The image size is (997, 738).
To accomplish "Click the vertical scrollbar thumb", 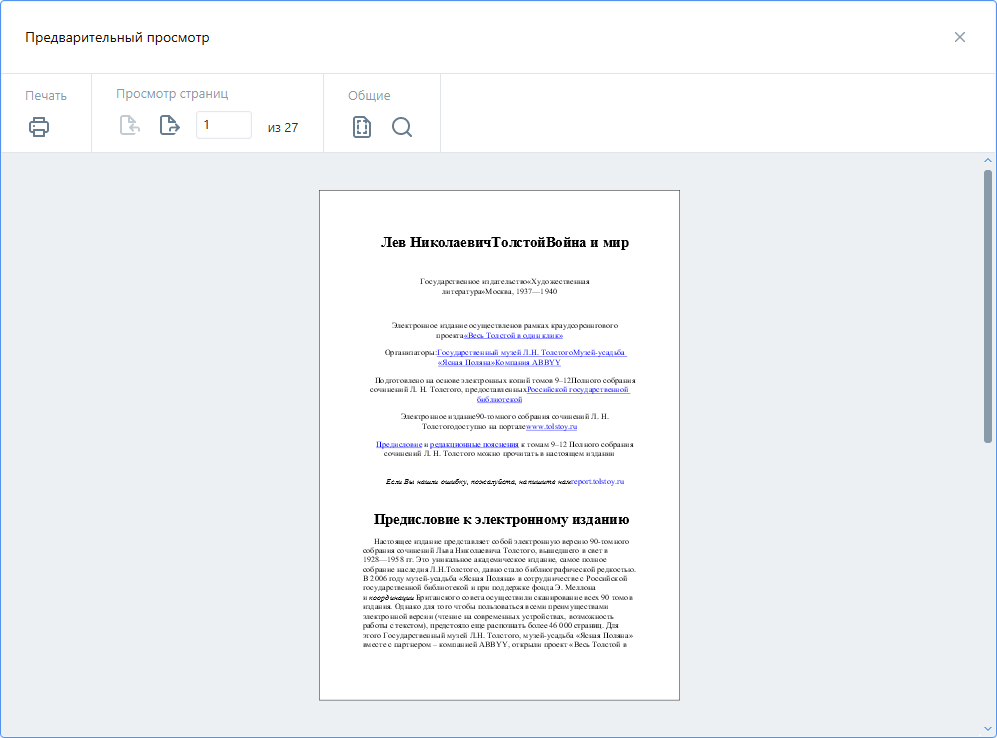I will pos(988,305).
